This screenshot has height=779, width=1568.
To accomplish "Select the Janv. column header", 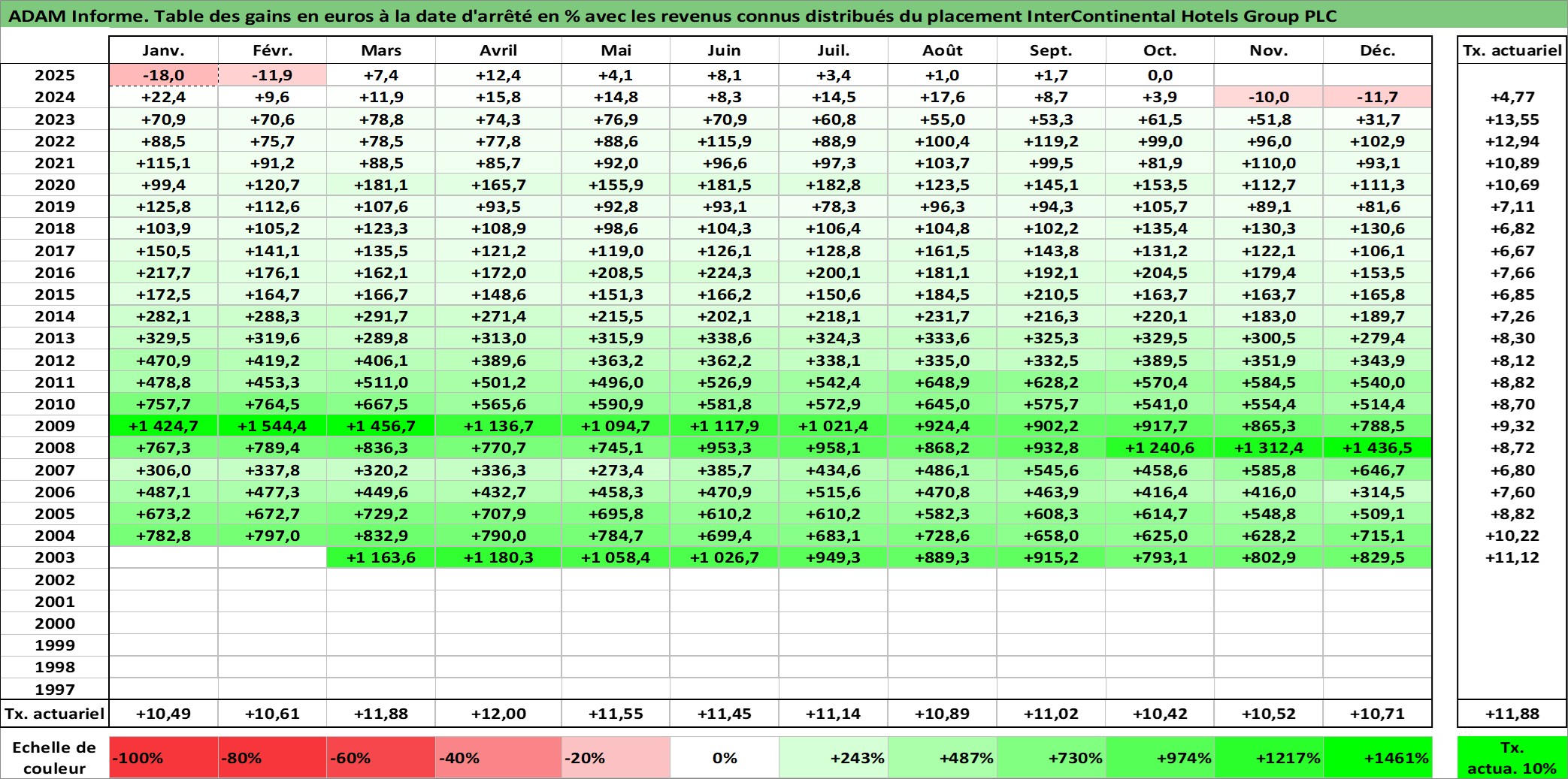I will tap(164, 50).
